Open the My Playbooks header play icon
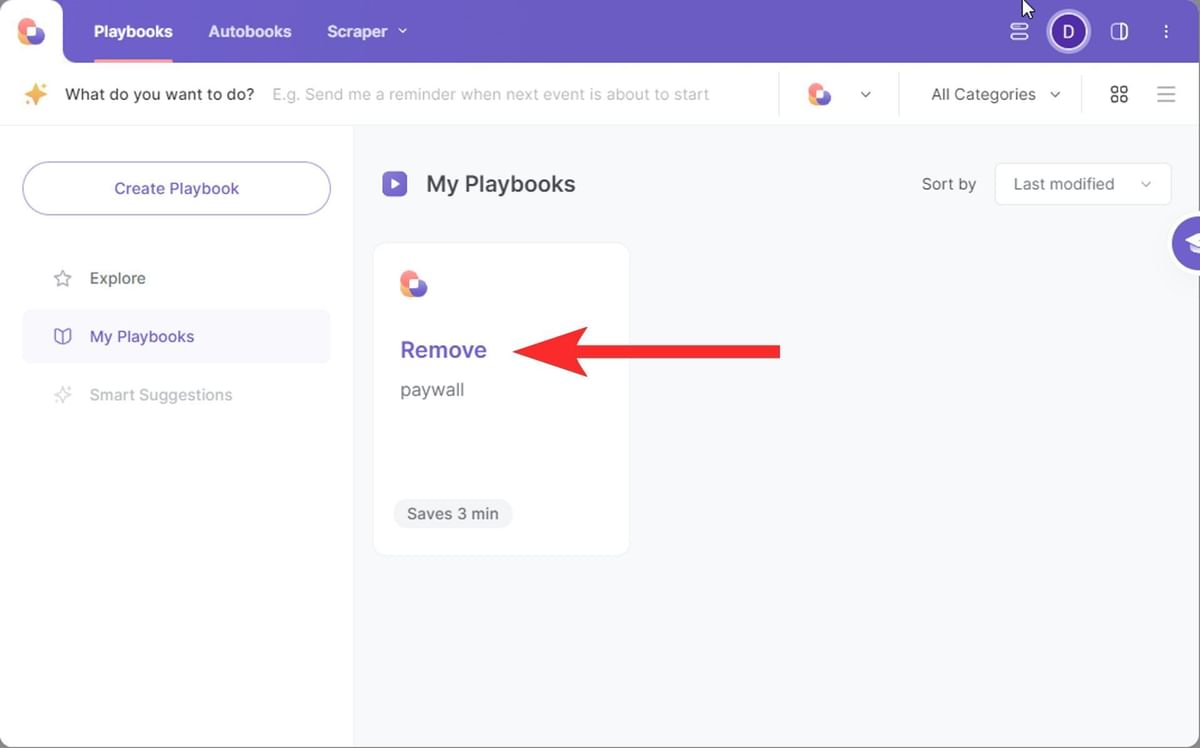The height and width of the screenshot is (748, 1200). point(394,183)
